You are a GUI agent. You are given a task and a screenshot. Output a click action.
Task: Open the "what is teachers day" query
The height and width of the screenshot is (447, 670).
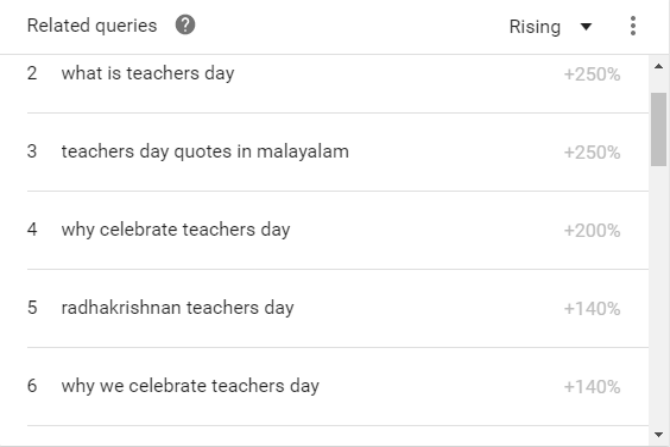(x=148, y=73)
